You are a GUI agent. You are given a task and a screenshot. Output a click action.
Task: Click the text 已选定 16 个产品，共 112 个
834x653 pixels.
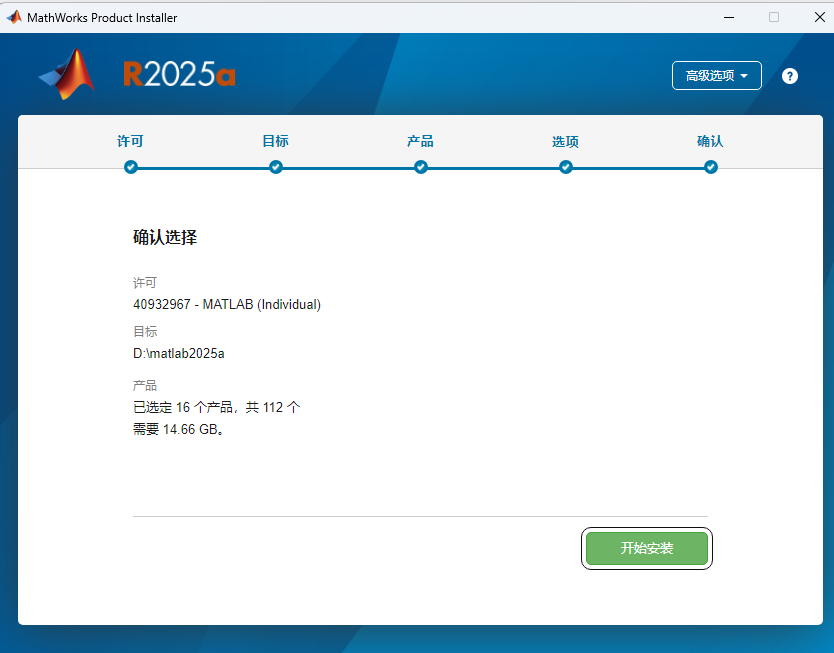[216, 407]
